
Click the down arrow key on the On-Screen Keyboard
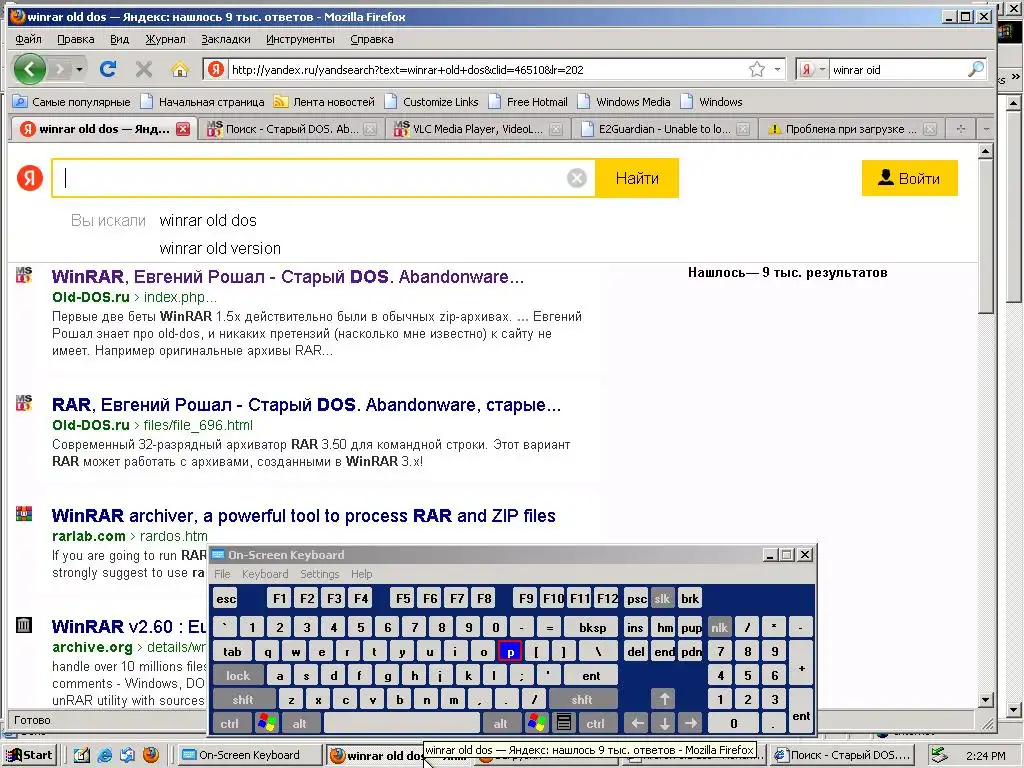(664, 723)
